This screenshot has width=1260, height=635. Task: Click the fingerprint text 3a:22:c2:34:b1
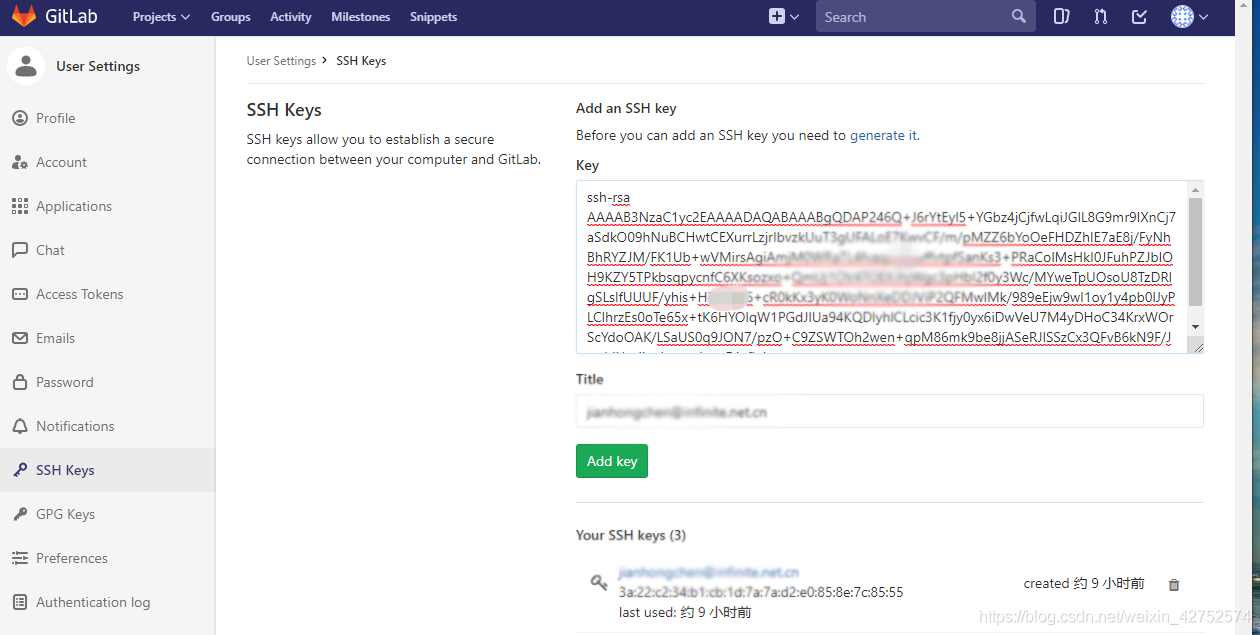(761, 592)
